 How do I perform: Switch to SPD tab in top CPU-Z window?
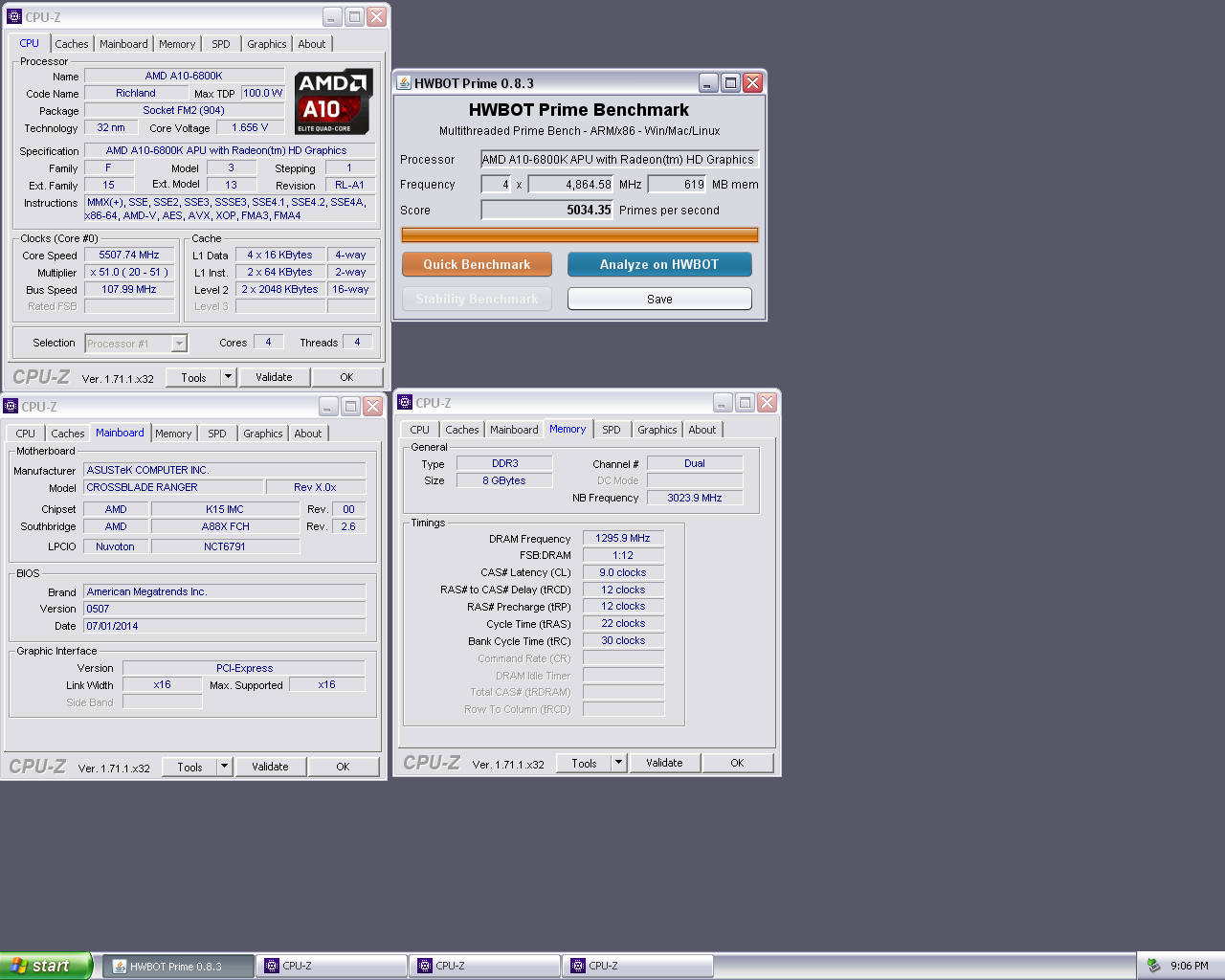click(x=221, y=44)
